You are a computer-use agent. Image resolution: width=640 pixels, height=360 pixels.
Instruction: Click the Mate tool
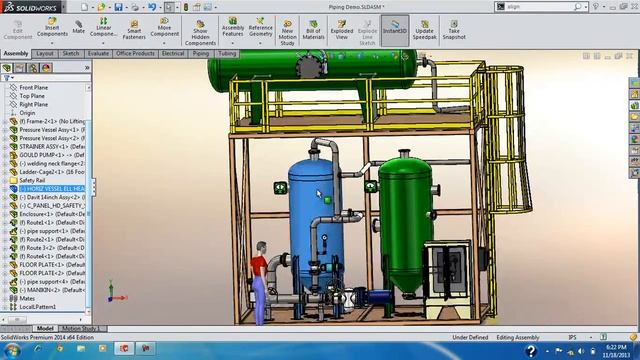[78, 26]
